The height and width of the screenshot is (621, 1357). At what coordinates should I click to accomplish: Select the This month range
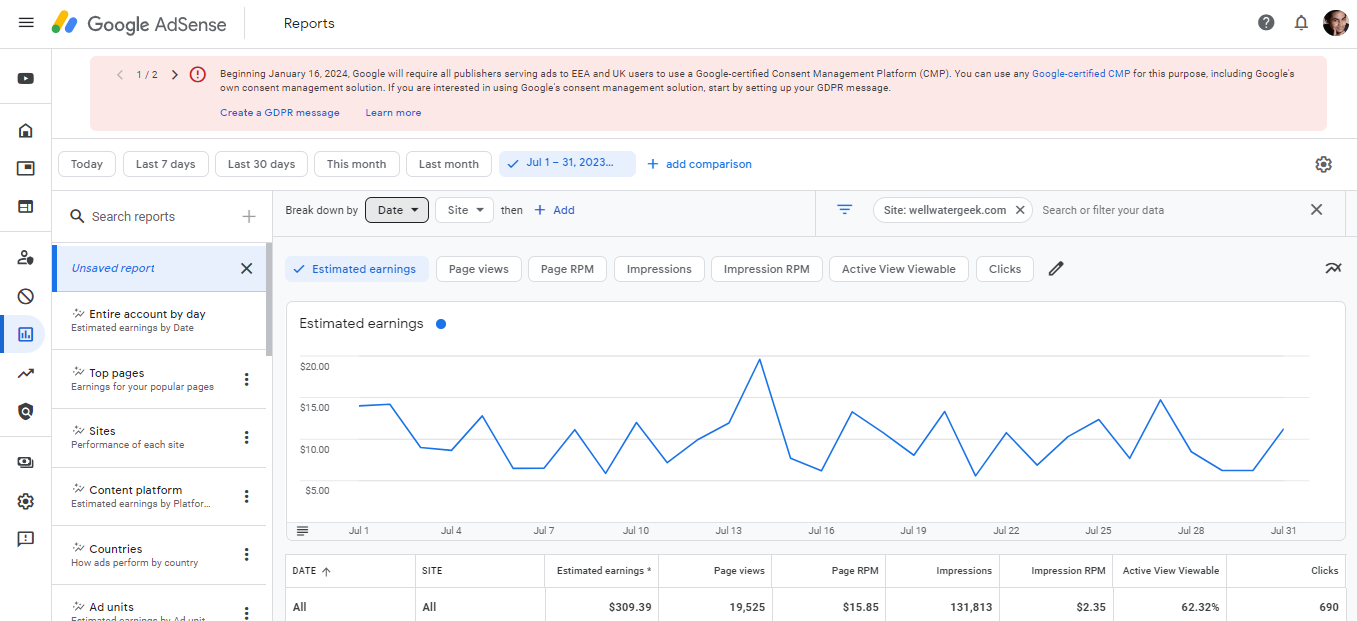pos(357,164)
